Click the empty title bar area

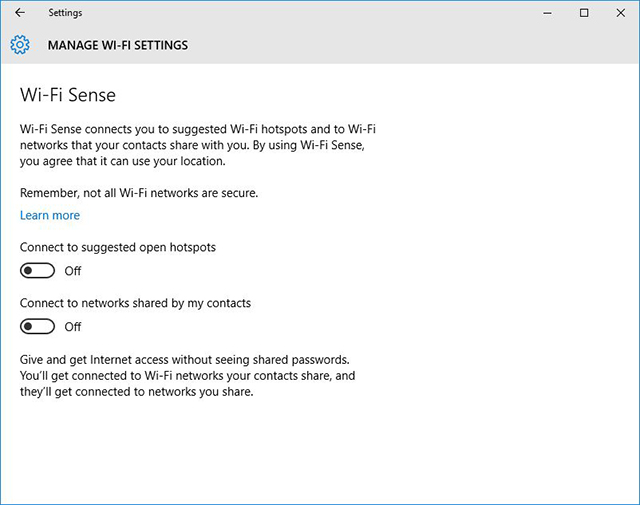coord(300,13)
